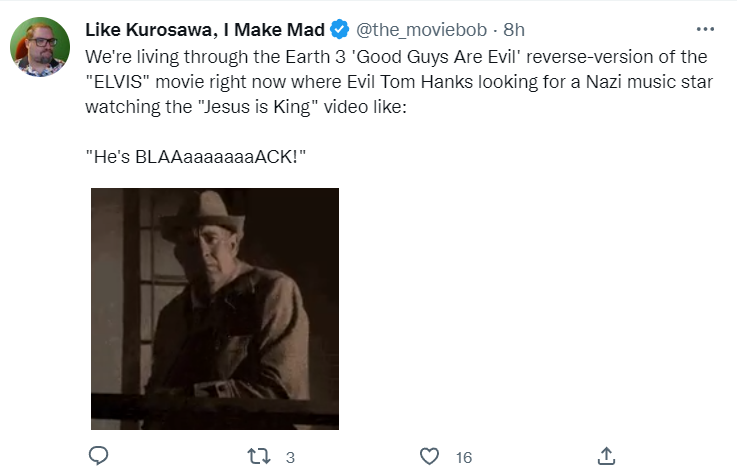Click the man's fedora hat in the GIF
This screenshot has height=472, width=737.
tap(194, 212)
